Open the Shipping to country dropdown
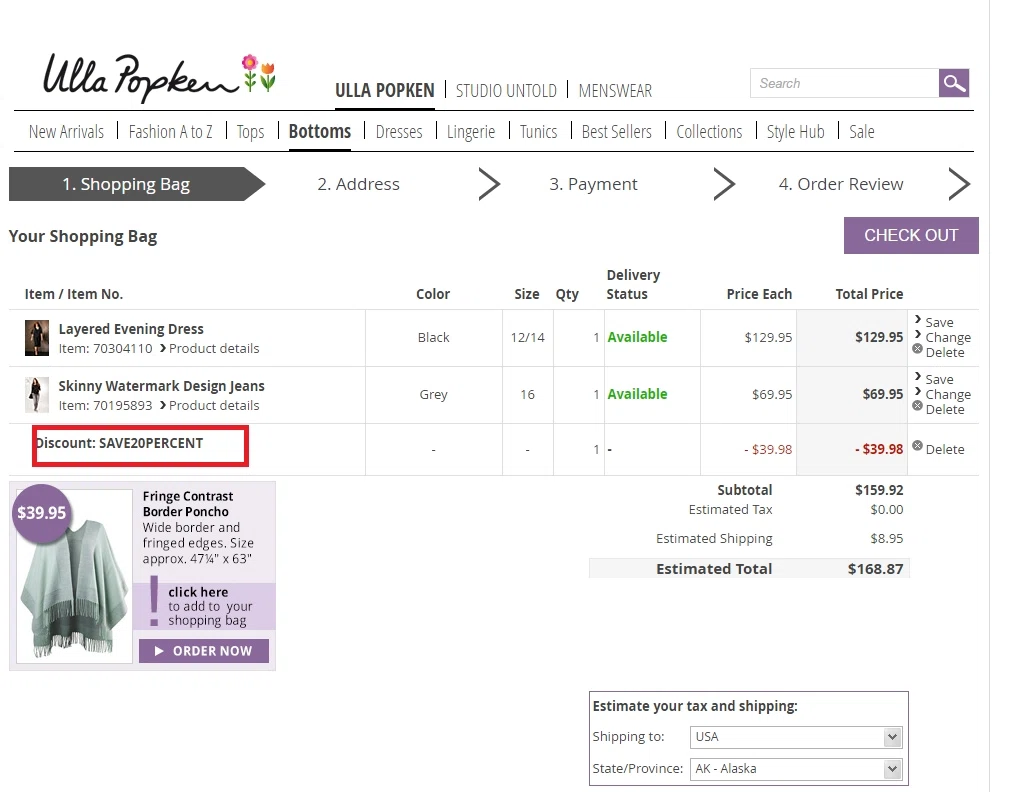The width and height of the screenshot is (1030, 792). (x=796, y=737)
